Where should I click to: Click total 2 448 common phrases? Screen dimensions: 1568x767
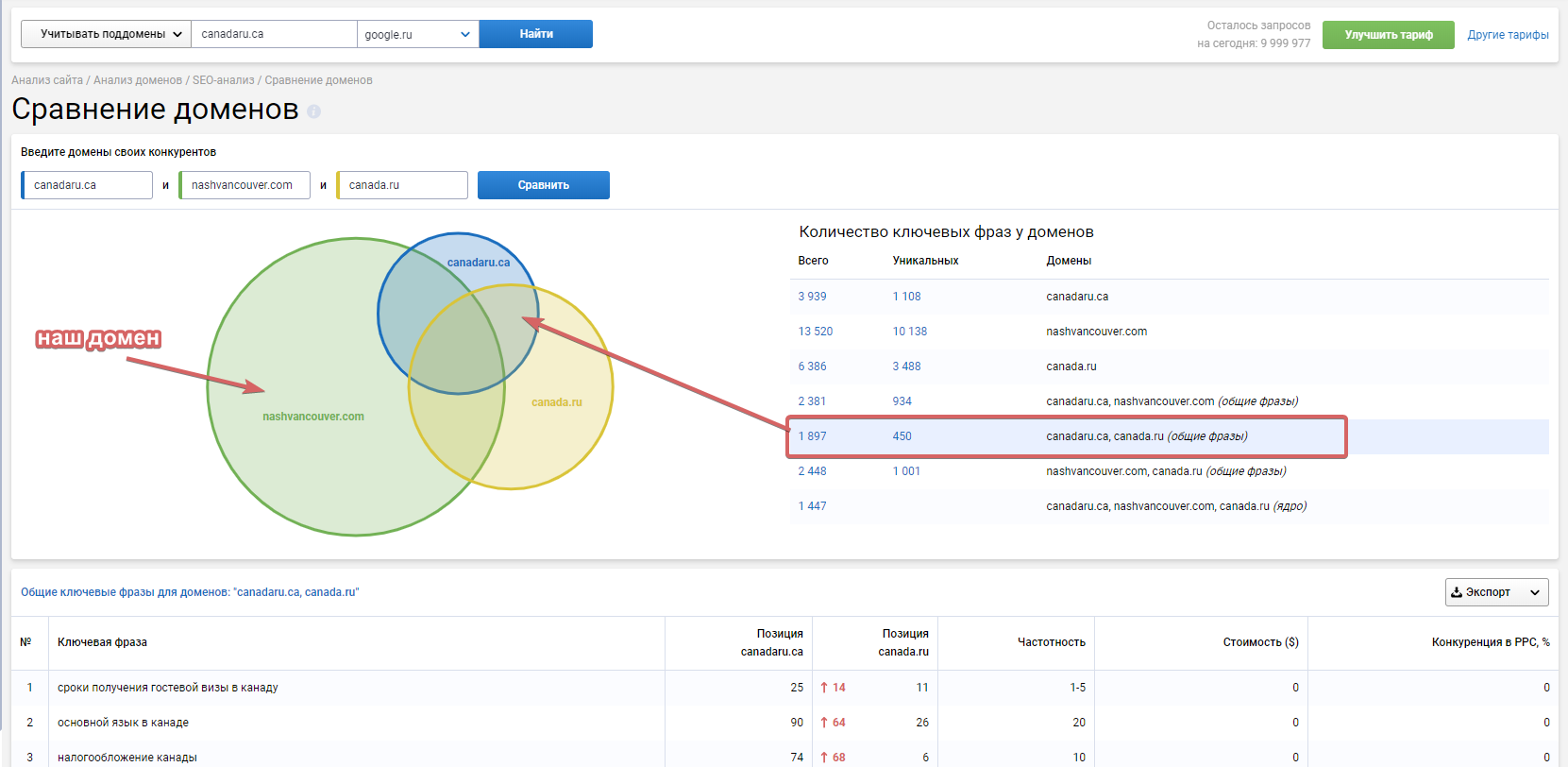pos(812,471)
